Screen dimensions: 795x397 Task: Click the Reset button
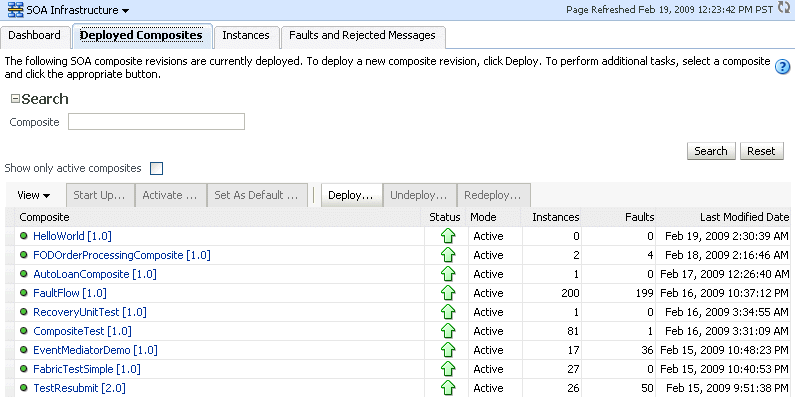tap(762, 151)
